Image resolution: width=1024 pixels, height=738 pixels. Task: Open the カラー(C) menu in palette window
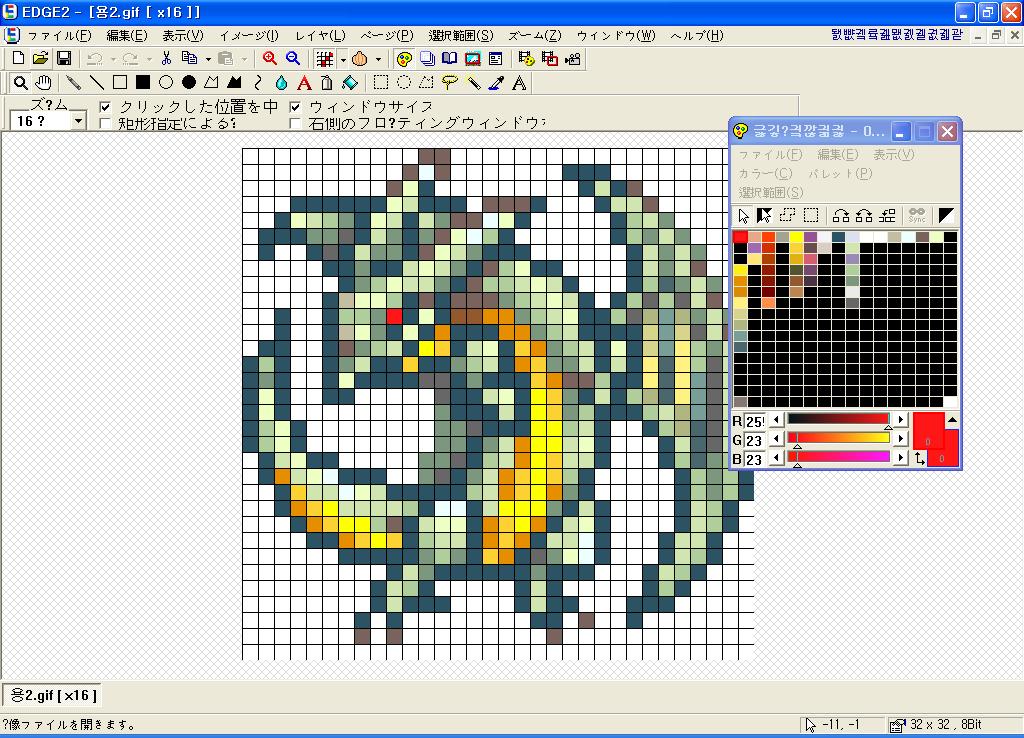[765, 174]
